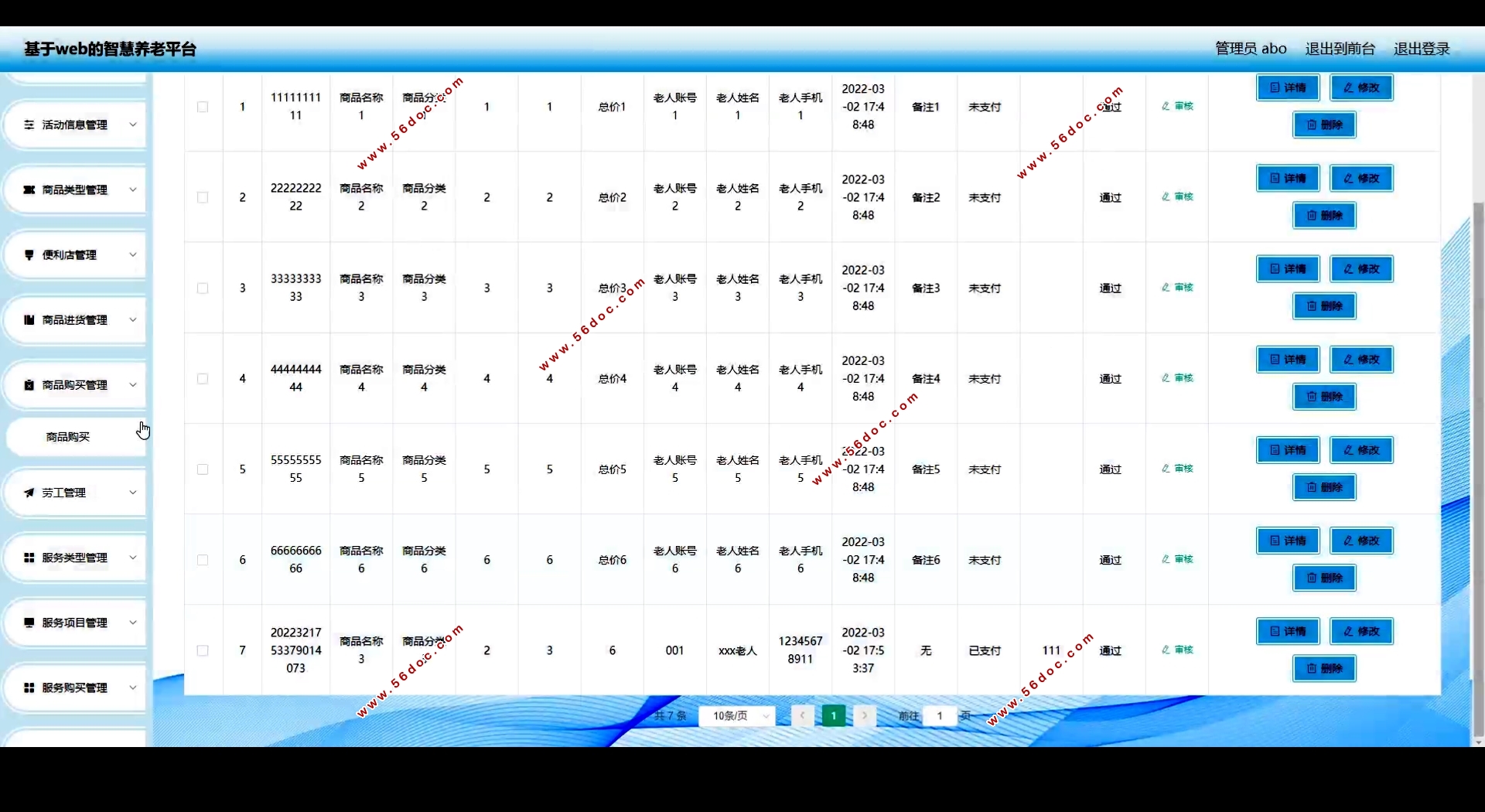Click the 审核 icon in row 6
This screenshot has height=812, width=1485.
(1166, 558)
